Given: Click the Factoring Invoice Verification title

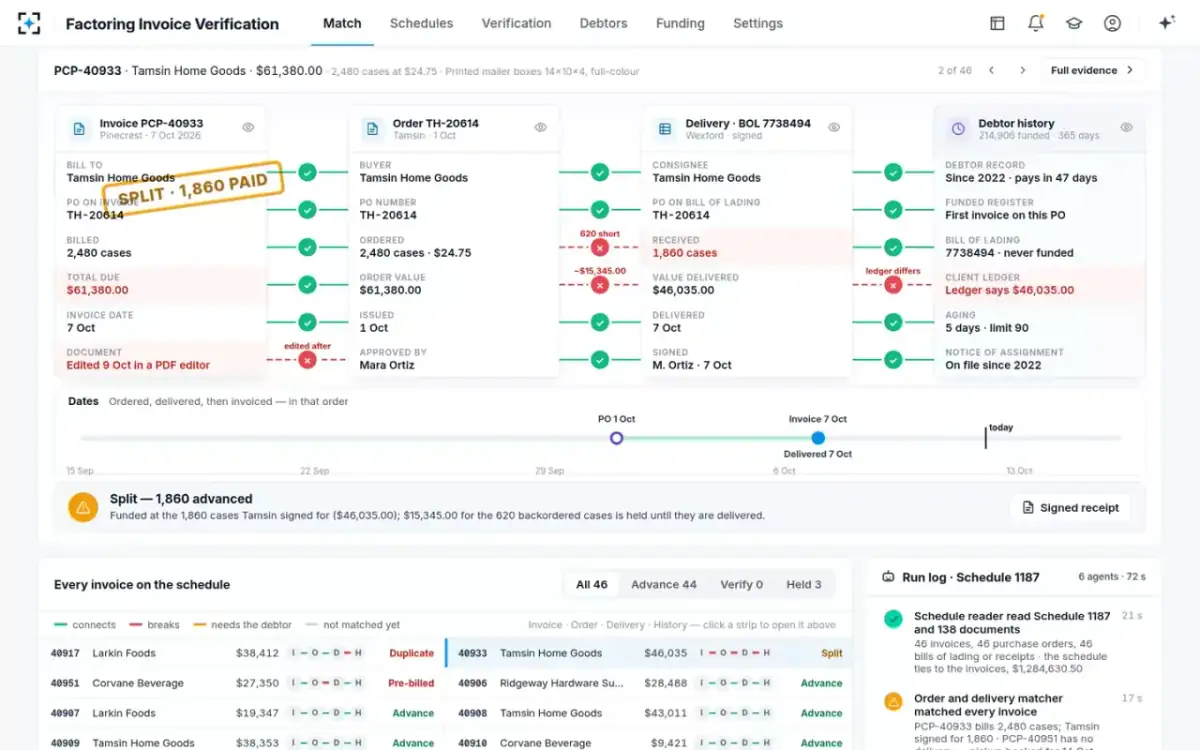Looking at the screenshot, I should [x=172, y=23].
